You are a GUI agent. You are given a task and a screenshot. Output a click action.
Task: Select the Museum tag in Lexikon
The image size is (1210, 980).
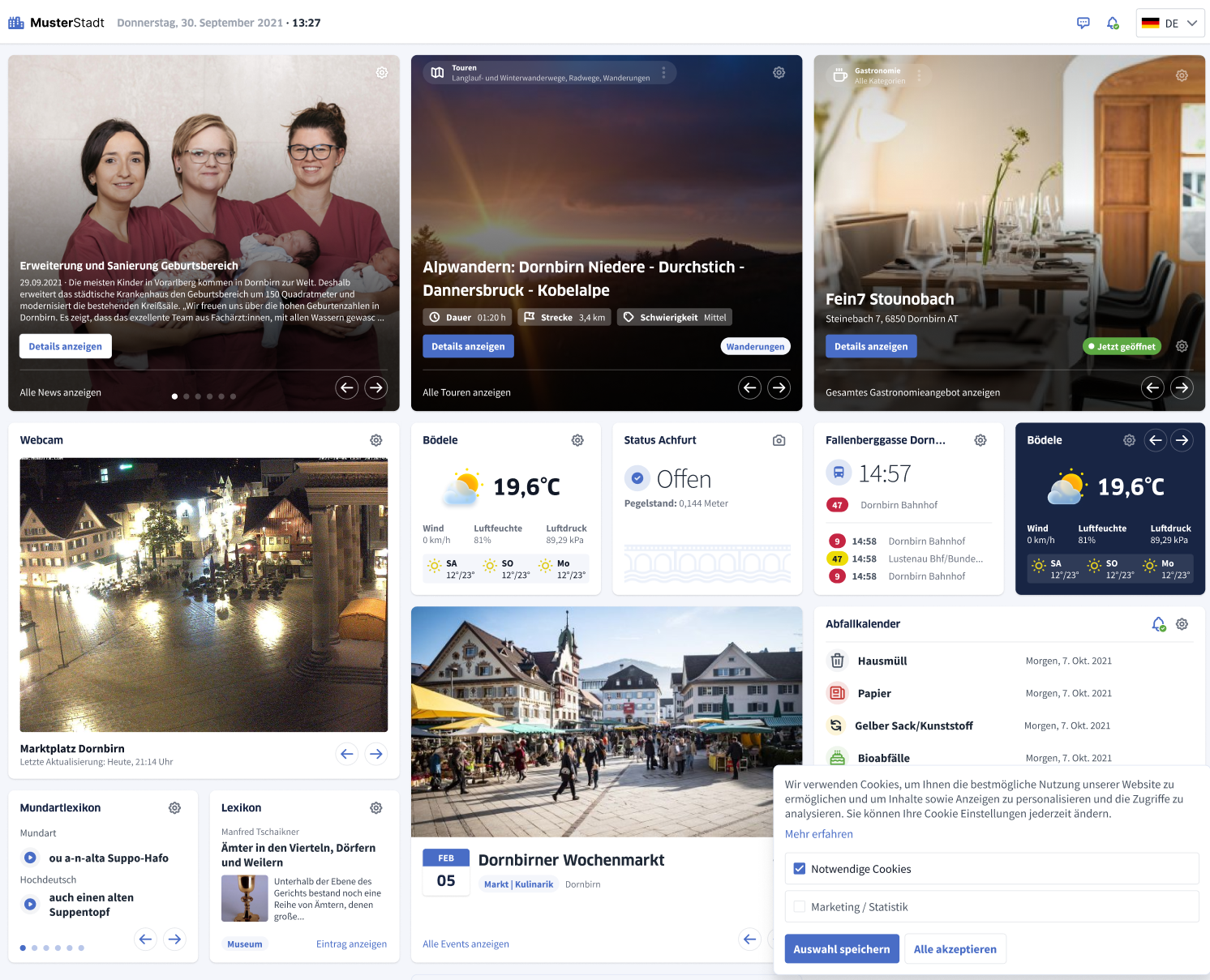pyautogui.click(x=244, y=944)
